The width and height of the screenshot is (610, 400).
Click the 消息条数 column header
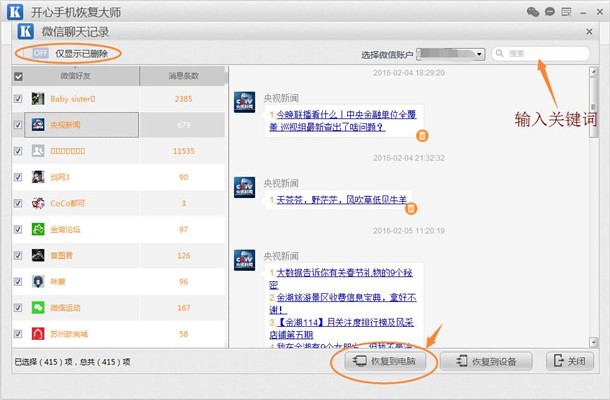coord(183,76)
